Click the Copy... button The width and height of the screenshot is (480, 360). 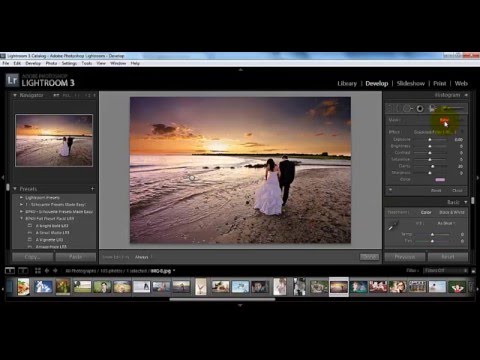(x=32, y=257)
